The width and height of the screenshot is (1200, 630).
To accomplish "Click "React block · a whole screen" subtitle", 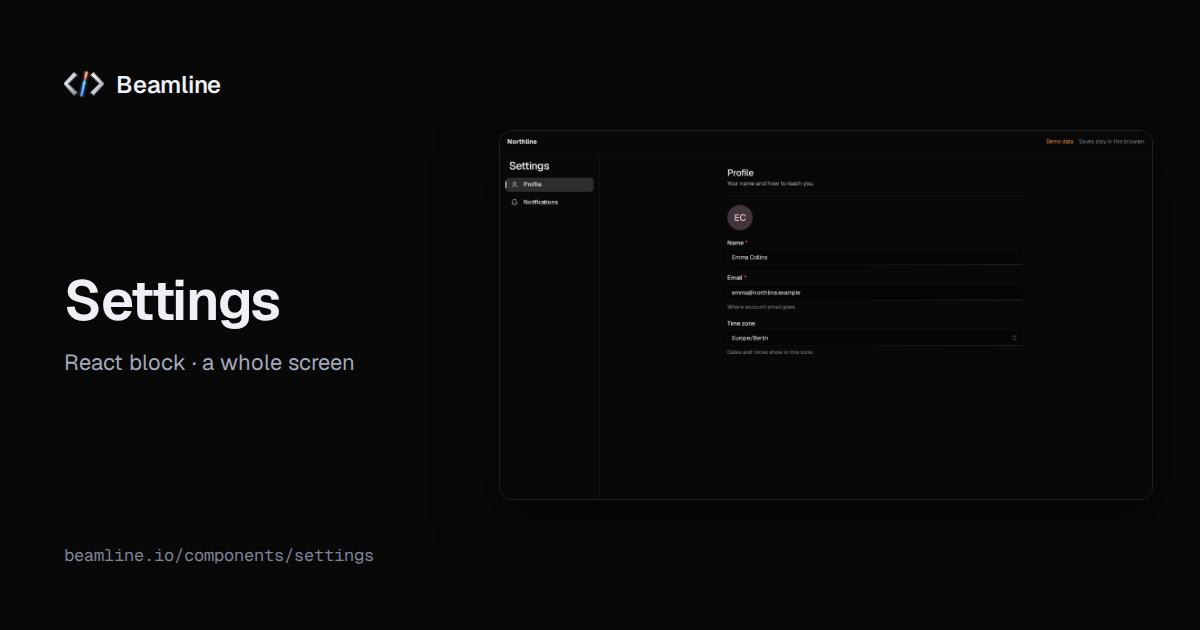I will pyautogui.click(x=209, y=362).
